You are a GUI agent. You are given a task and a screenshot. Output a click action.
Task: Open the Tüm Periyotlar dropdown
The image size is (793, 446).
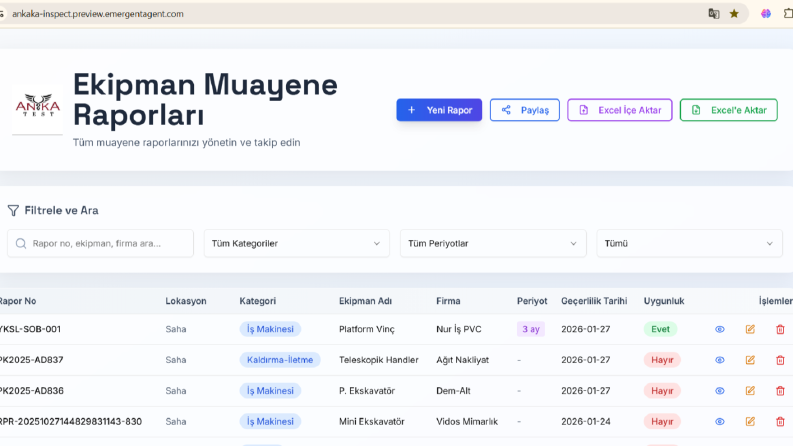tap(493, 243)
